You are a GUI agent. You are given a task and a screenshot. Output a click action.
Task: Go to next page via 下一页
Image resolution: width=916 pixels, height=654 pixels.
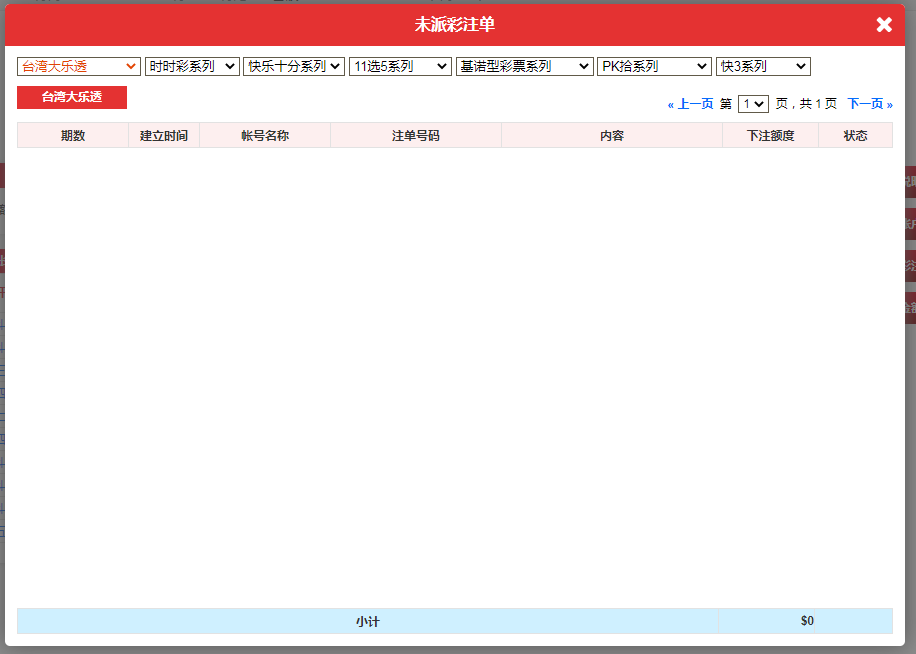(x=869, y=104)
